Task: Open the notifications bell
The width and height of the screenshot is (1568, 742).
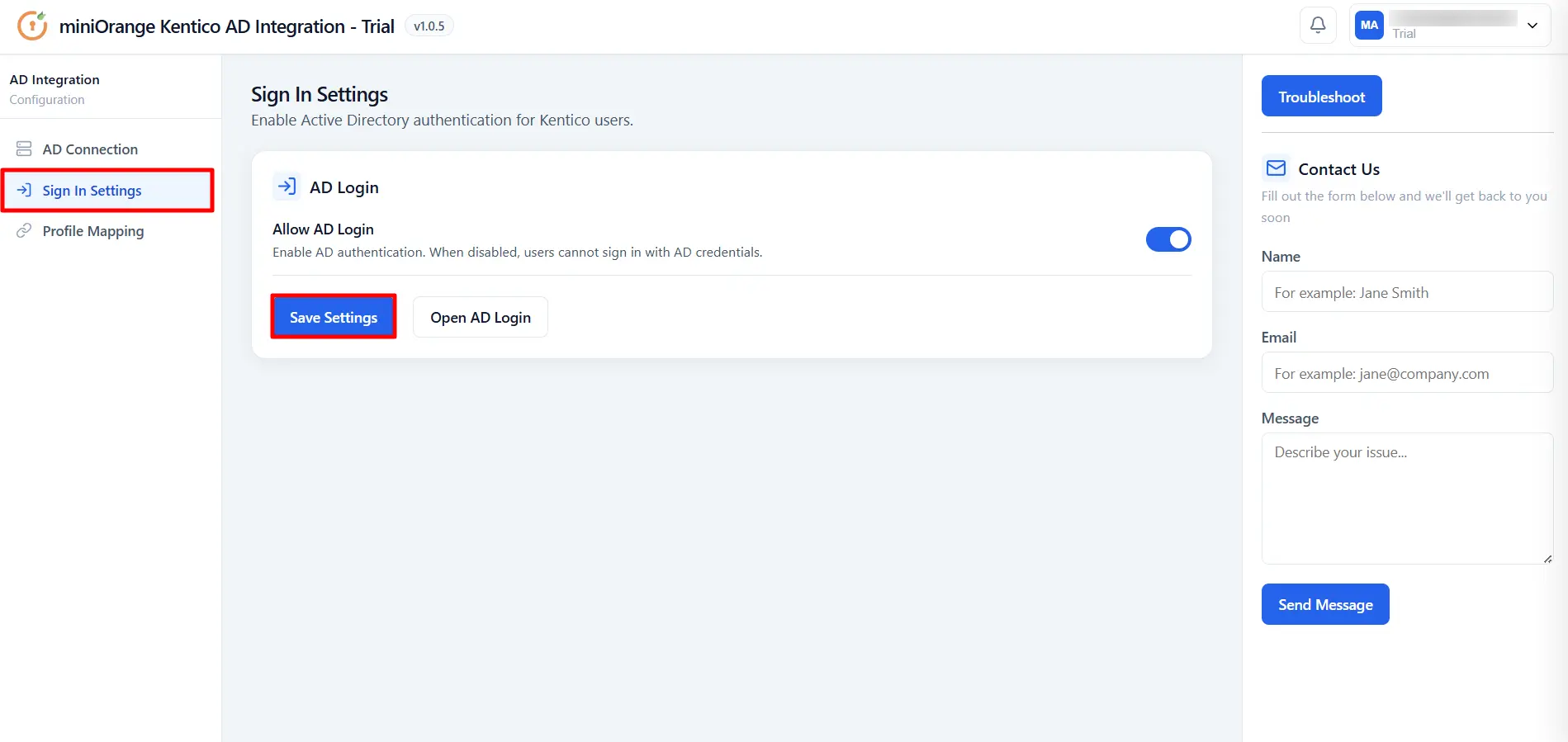Action: 1318,26
